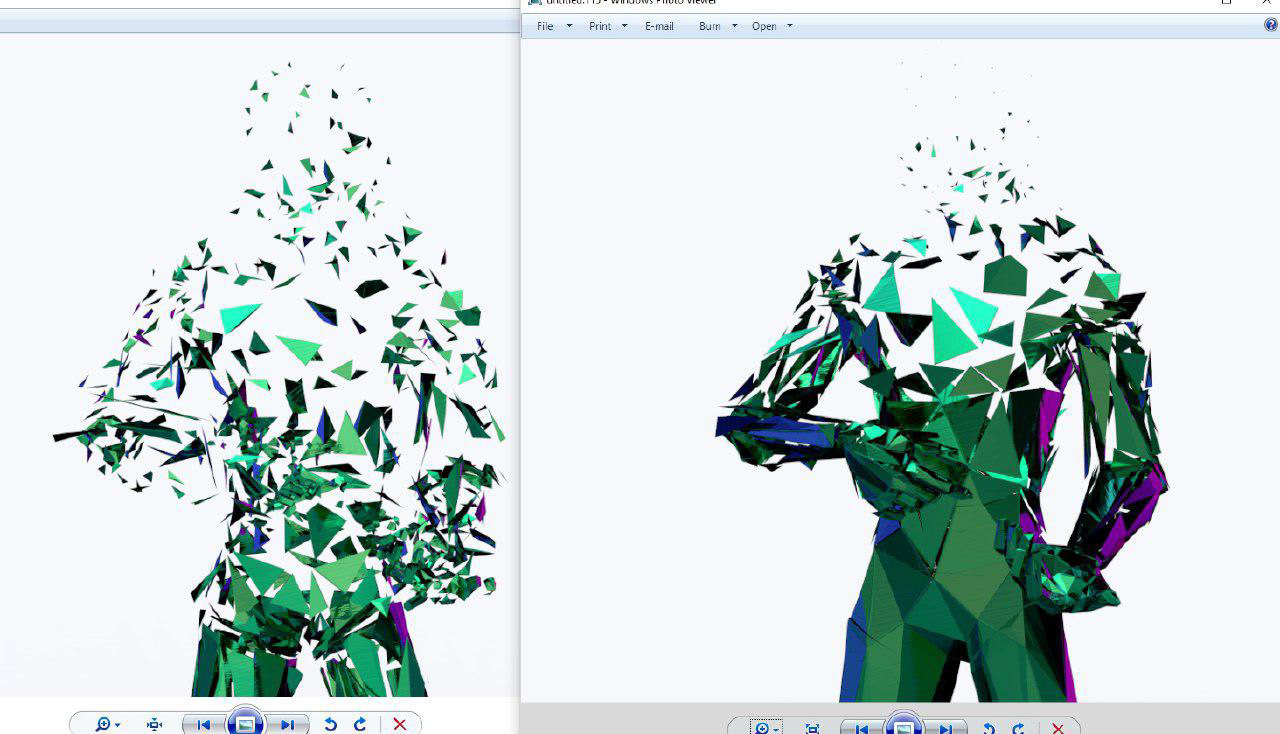This screenshot has width=1280, height=734.
Task: Rotate counterclockwise in the right viewer
Action: 989,728
